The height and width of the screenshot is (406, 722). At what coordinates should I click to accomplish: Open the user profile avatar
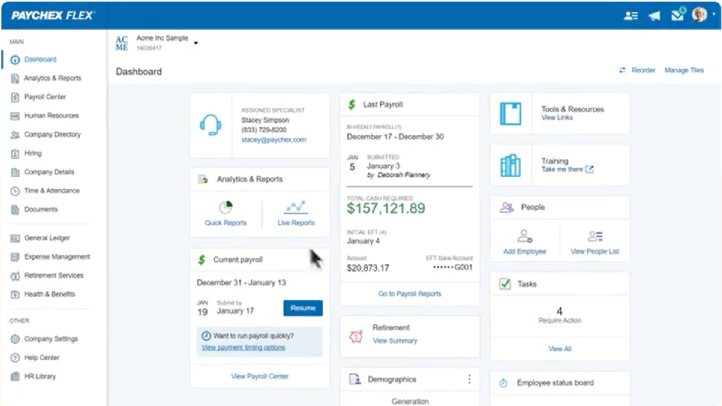(x=699, y=15)
